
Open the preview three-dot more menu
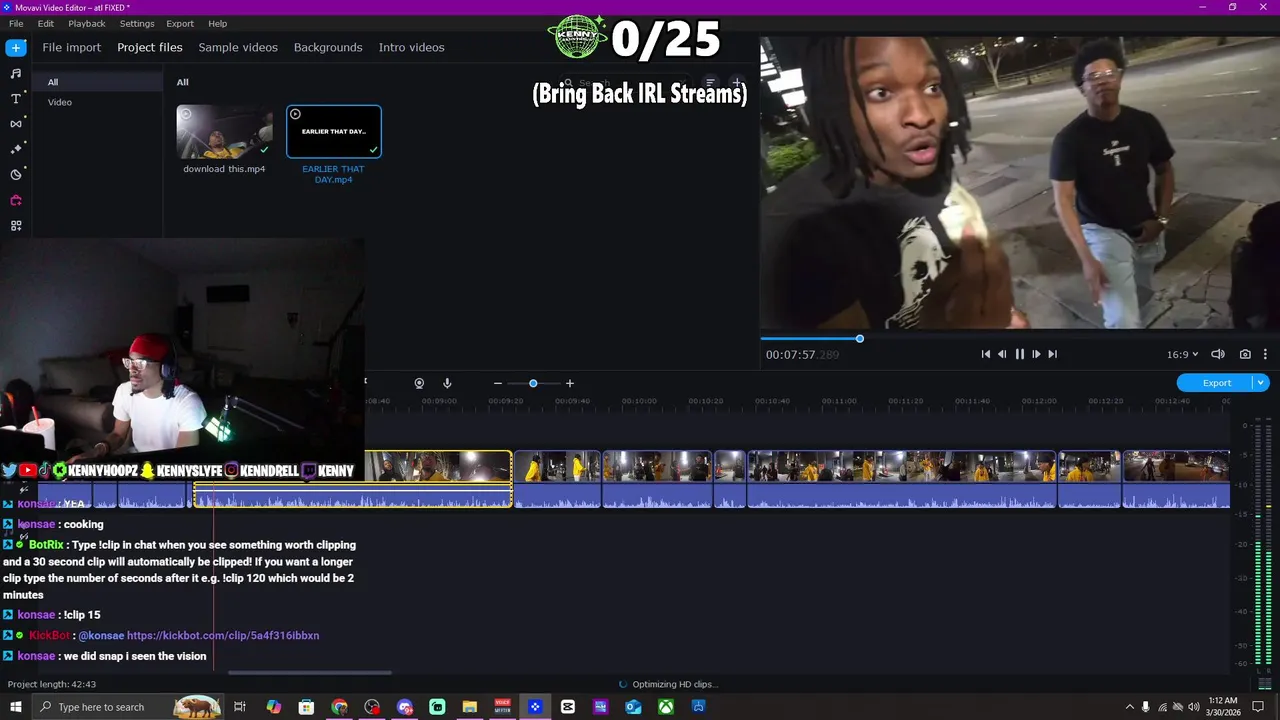pyautogui.click(x=1265, y=354)
